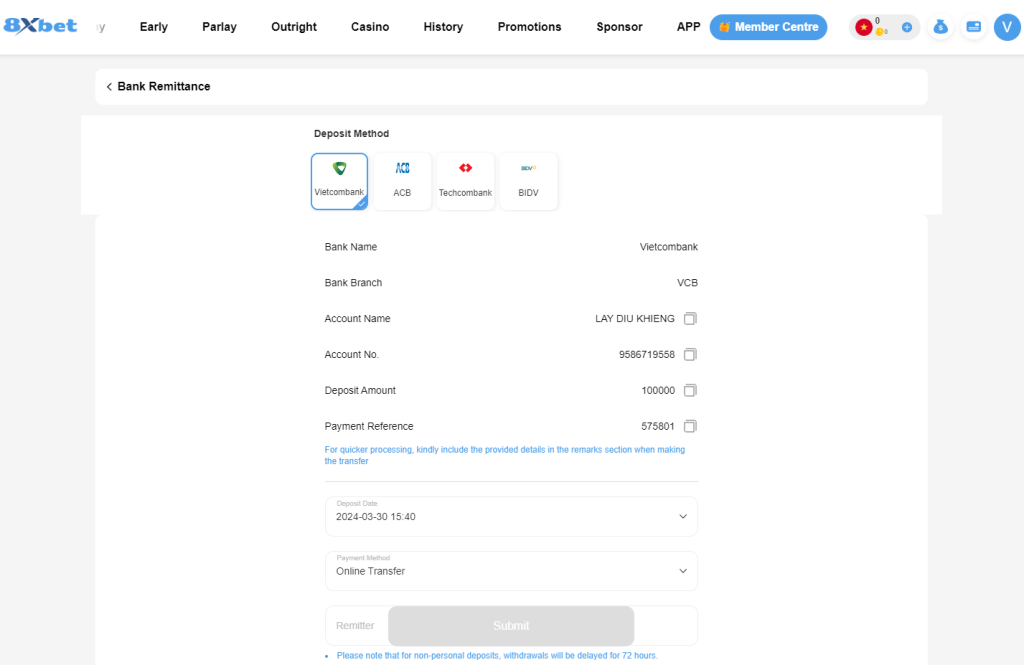Copy the Payment Reference 575801
Screen dimensions: 1024x665
tap(690, 427)
